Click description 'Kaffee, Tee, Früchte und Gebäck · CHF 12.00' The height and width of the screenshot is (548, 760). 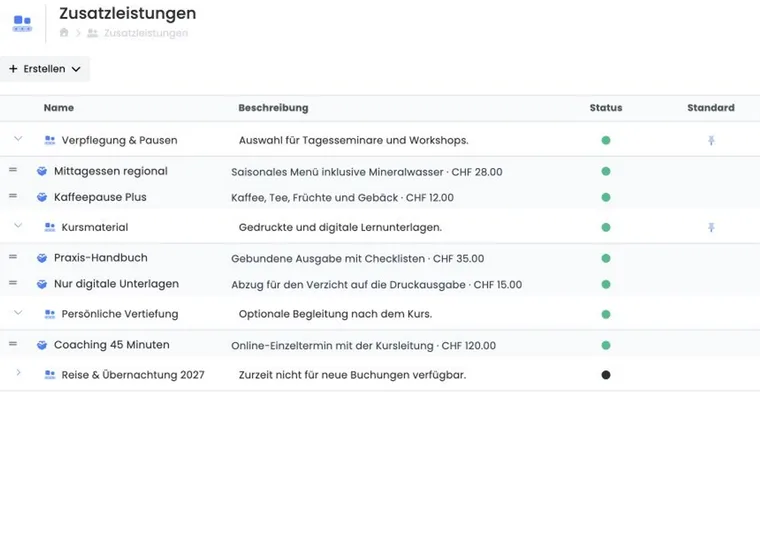[x=342, y=198]
